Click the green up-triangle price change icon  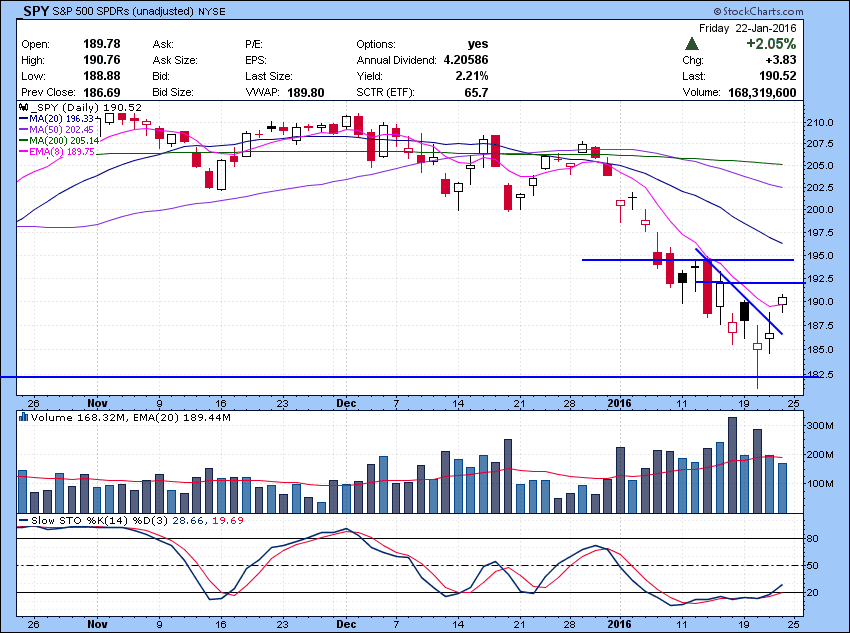click(691, 44)
